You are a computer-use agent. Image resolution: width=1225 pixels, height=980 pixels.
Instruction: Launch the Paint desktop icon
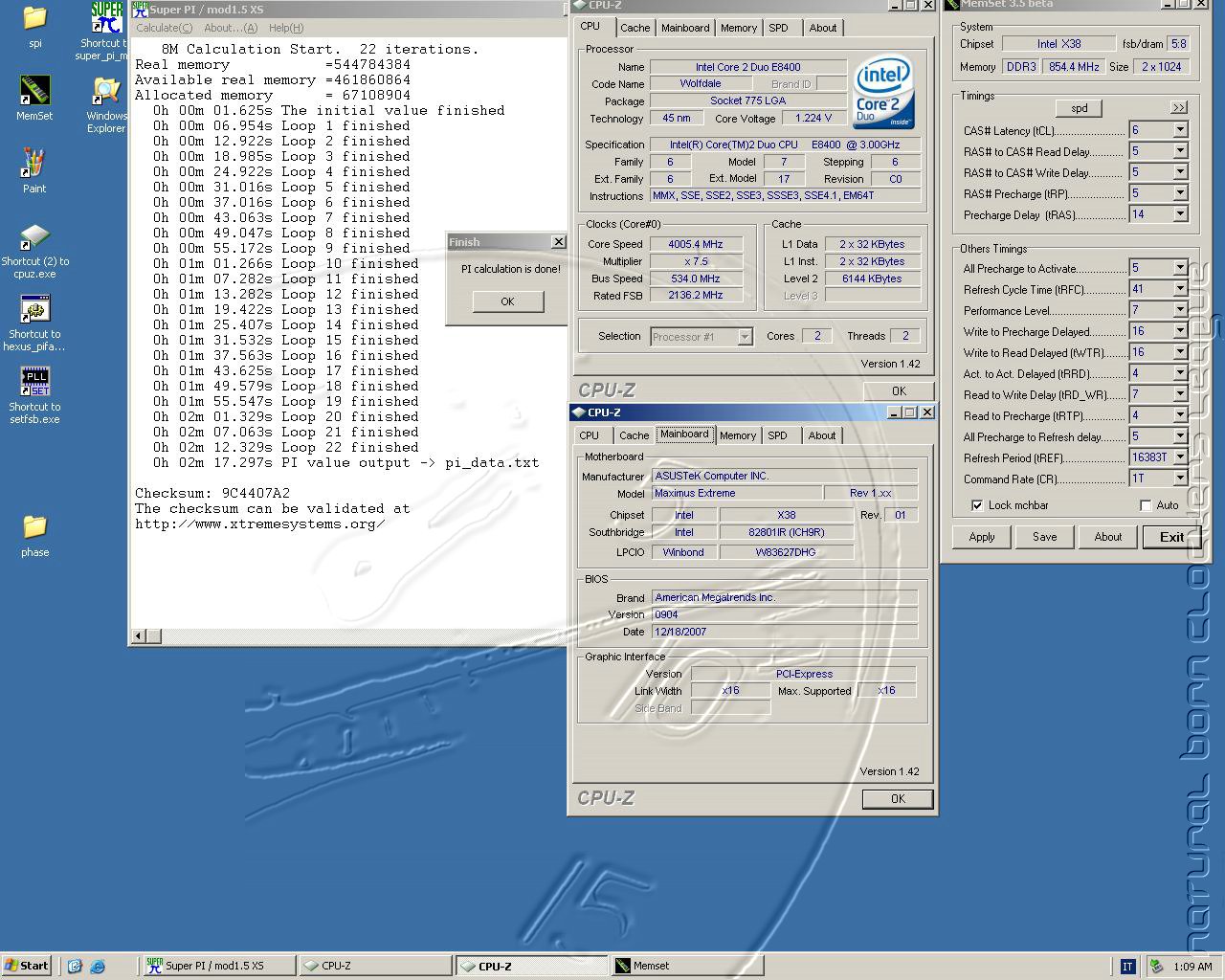[34, 164]
